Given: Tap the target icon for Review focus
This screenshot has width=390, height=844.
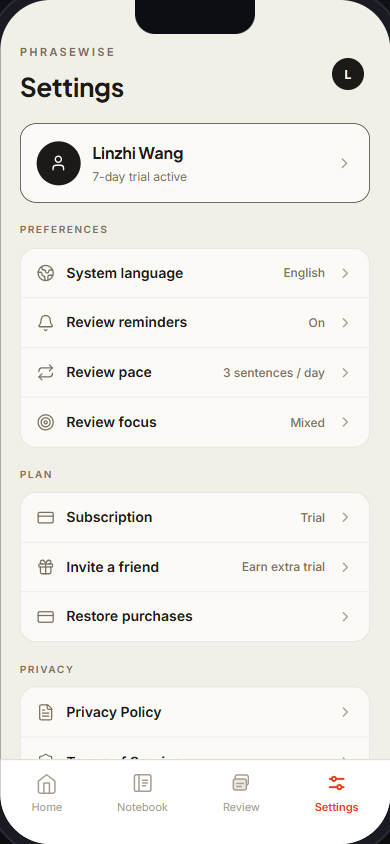Looking at the screenshot, I should click(46, 423).
